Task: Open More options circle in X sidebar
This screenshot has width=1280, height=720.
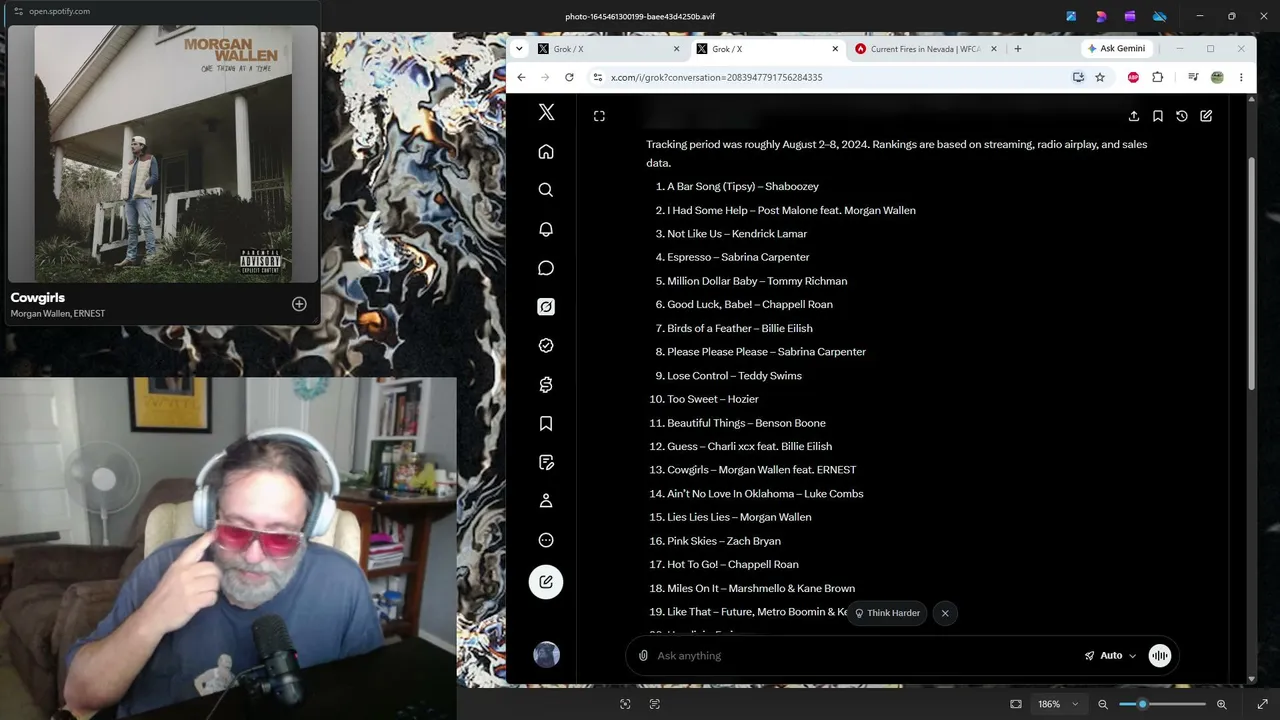Action: 546,540
